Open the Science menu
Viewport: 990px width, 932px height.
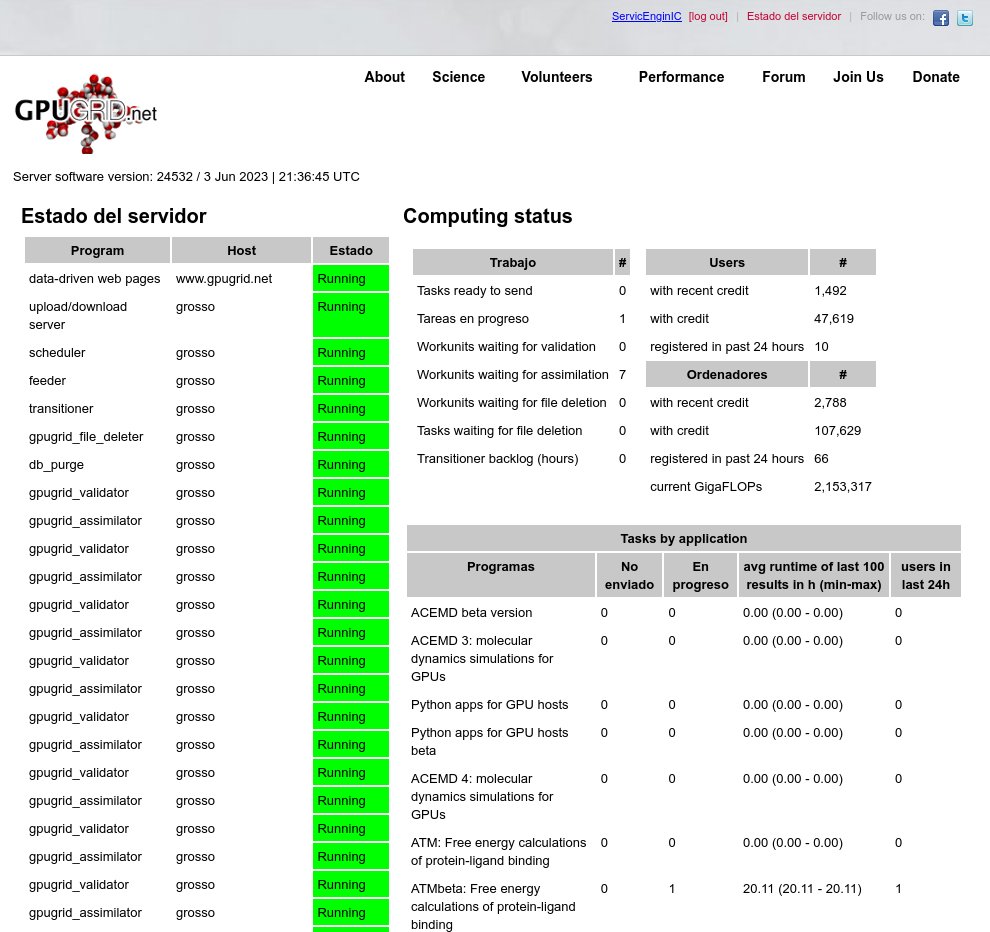pyautogui.click(x=458, y=77)
